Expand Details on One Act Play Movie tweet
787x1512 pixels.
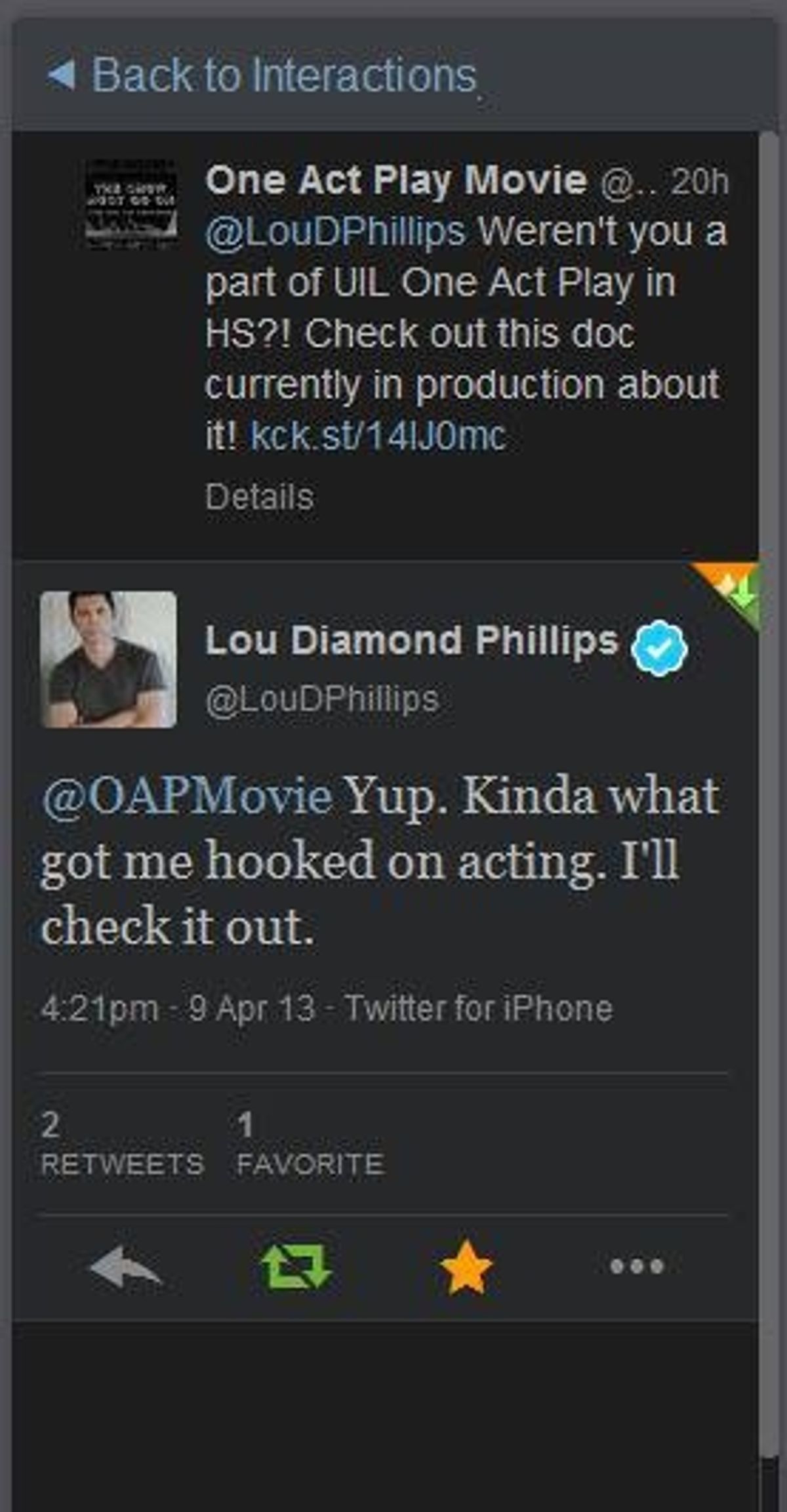[x=259, y=496]
